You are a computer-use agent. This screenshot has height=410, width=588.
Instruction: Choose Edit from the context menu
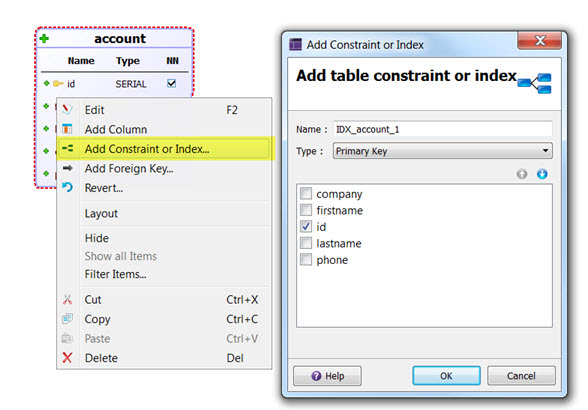pyautogui.click(x=164, y=110)
